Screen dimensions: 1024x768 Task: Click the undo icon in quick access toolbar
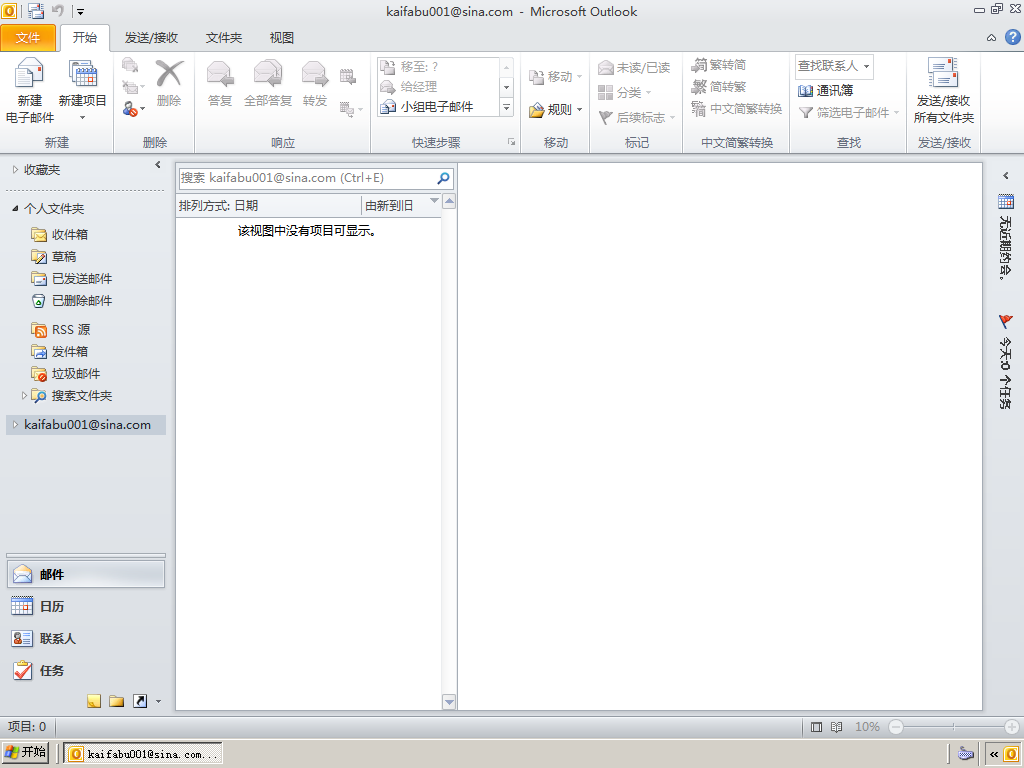[x=58, y=11]
